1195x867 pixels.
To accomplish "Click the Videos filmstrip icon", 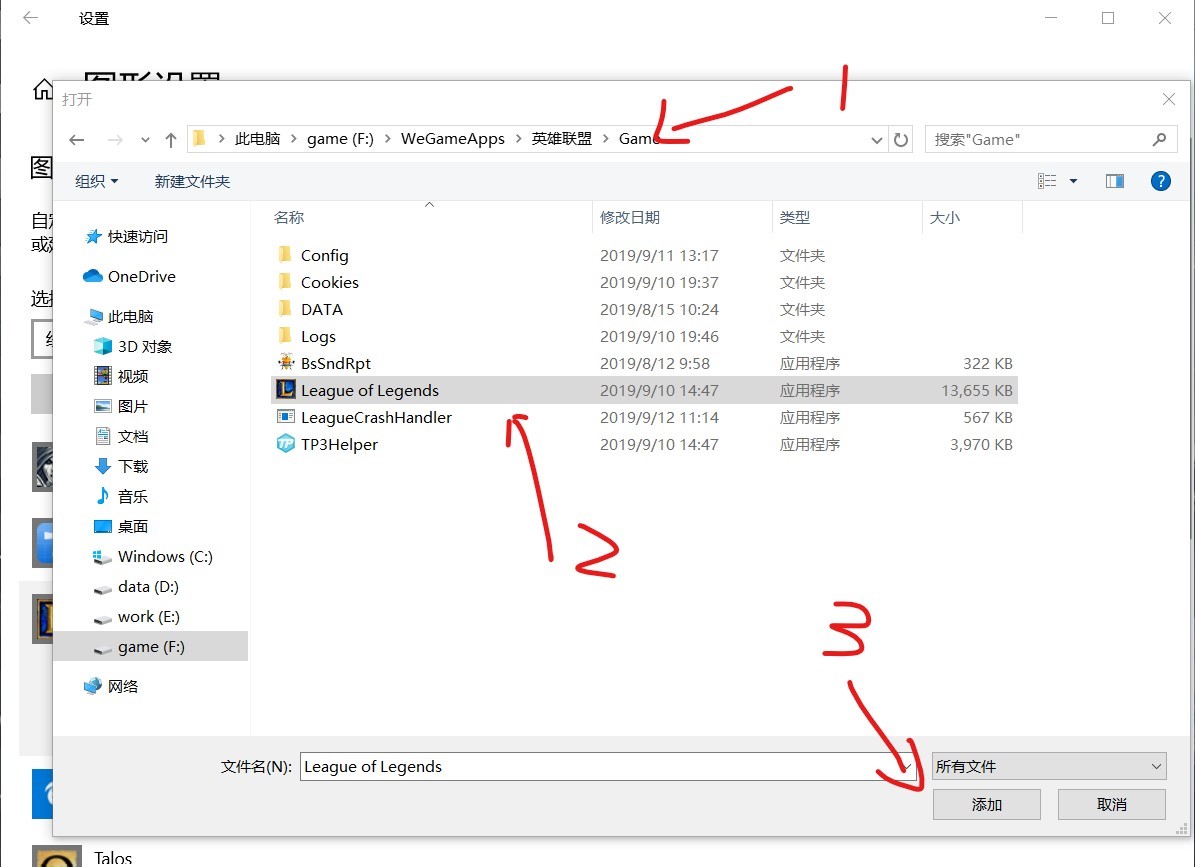I will [102, 376].
